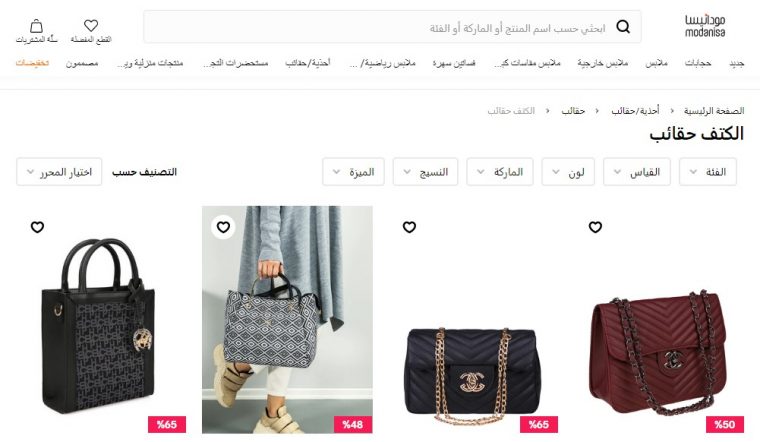Expand the القياس filter dropdown
The height and width of the screenshot is (442, 760).
point(637,172)
